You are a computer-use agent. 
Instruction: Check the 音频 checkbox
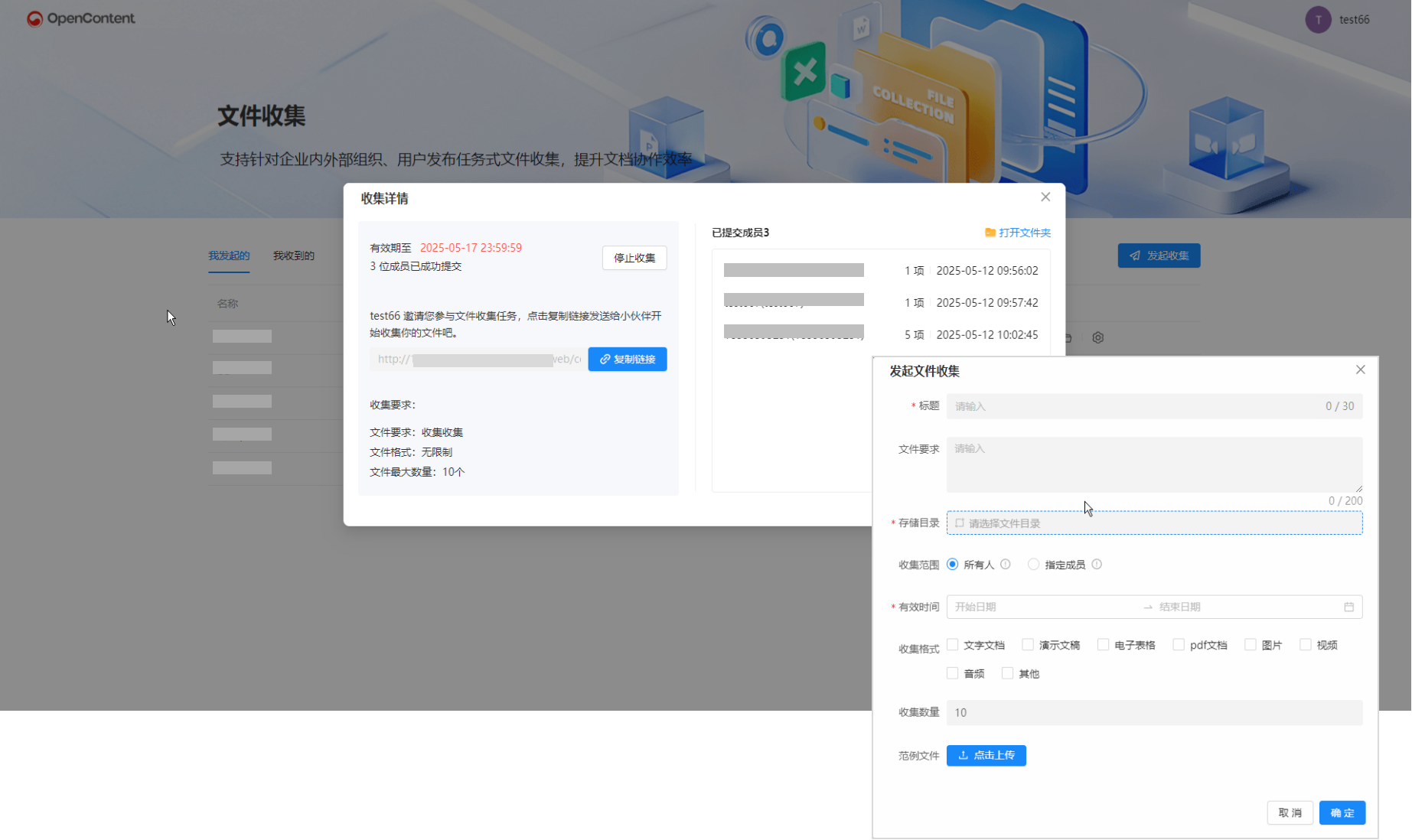click(x=952, y=673)
